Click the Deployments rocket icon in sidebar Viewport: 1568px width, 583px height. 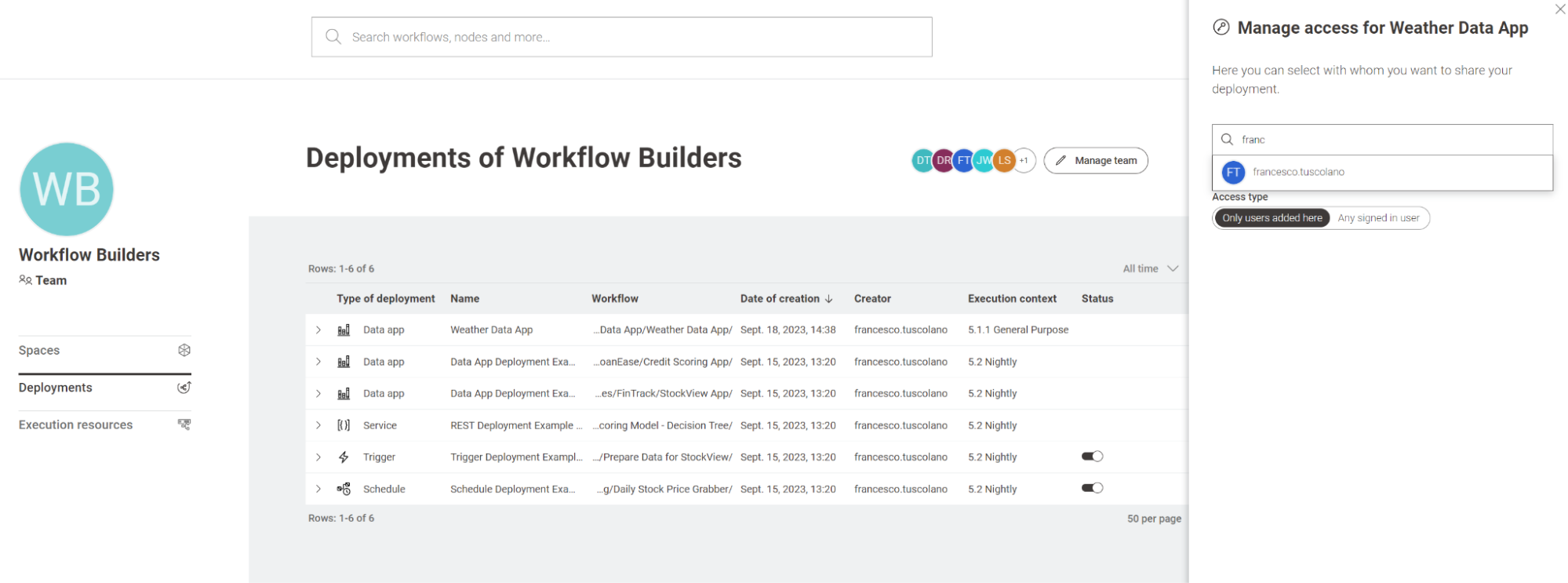click(184, 388)
